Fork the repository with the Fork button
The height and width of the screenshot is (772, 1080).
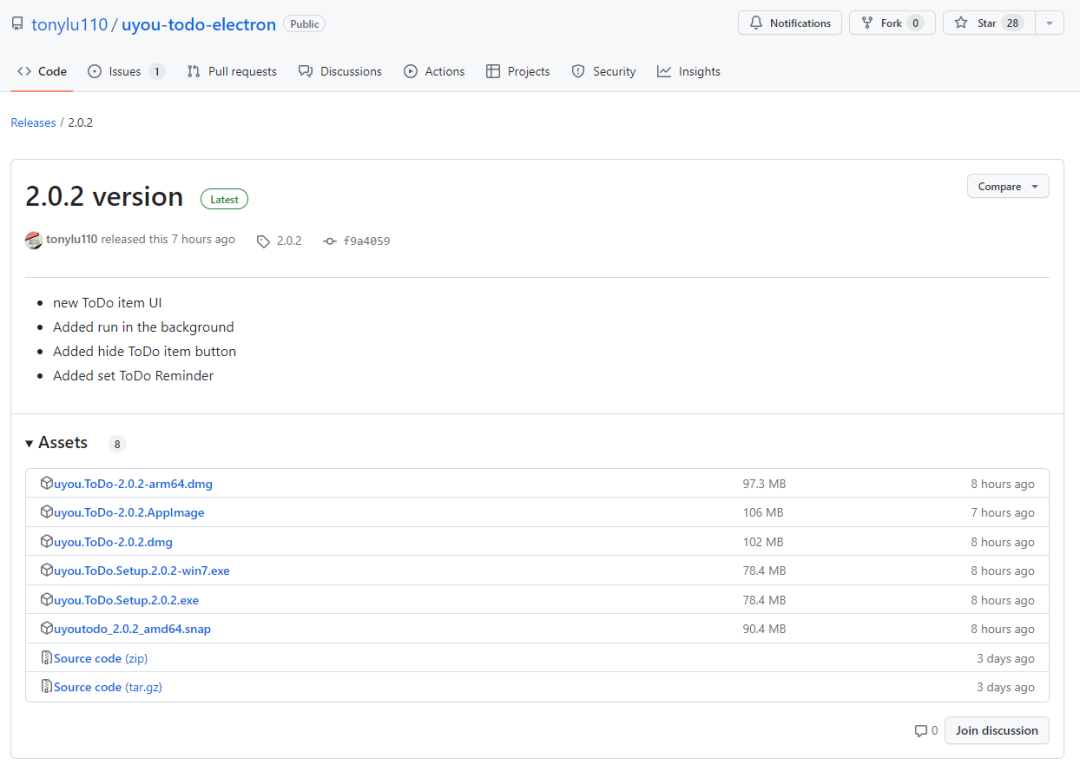pyautogui.click(x=891, y=23)
